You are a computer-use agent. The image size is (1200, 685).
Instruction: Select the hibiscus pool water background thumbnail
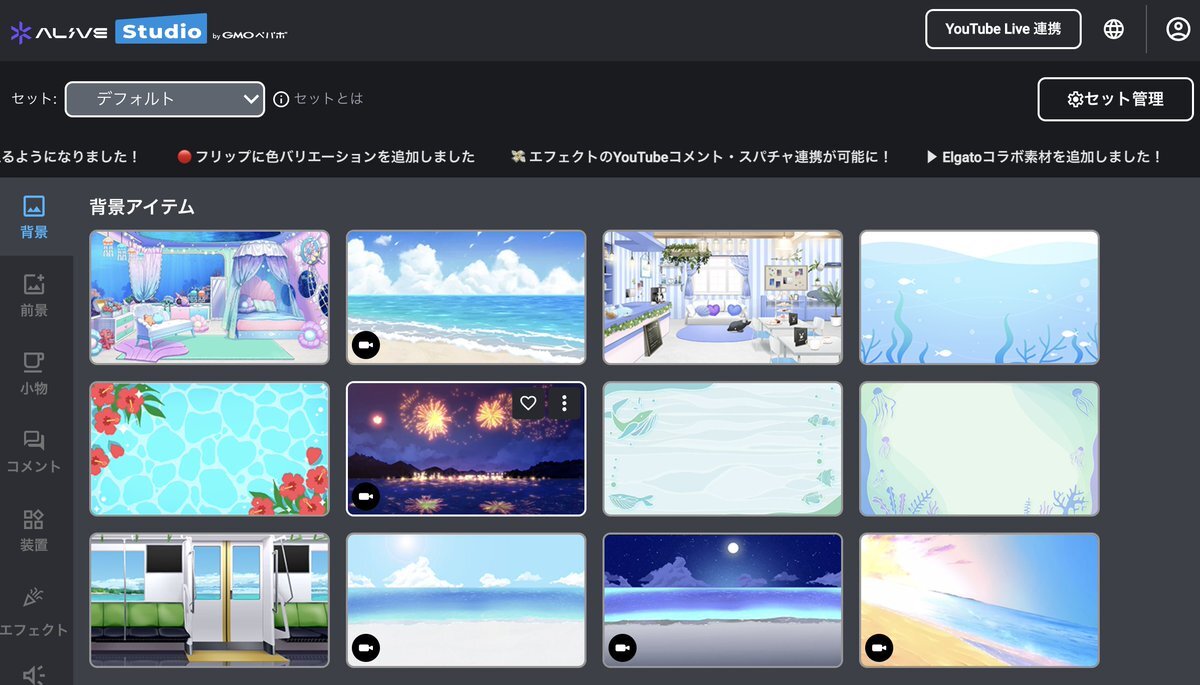tap(209, 449)
